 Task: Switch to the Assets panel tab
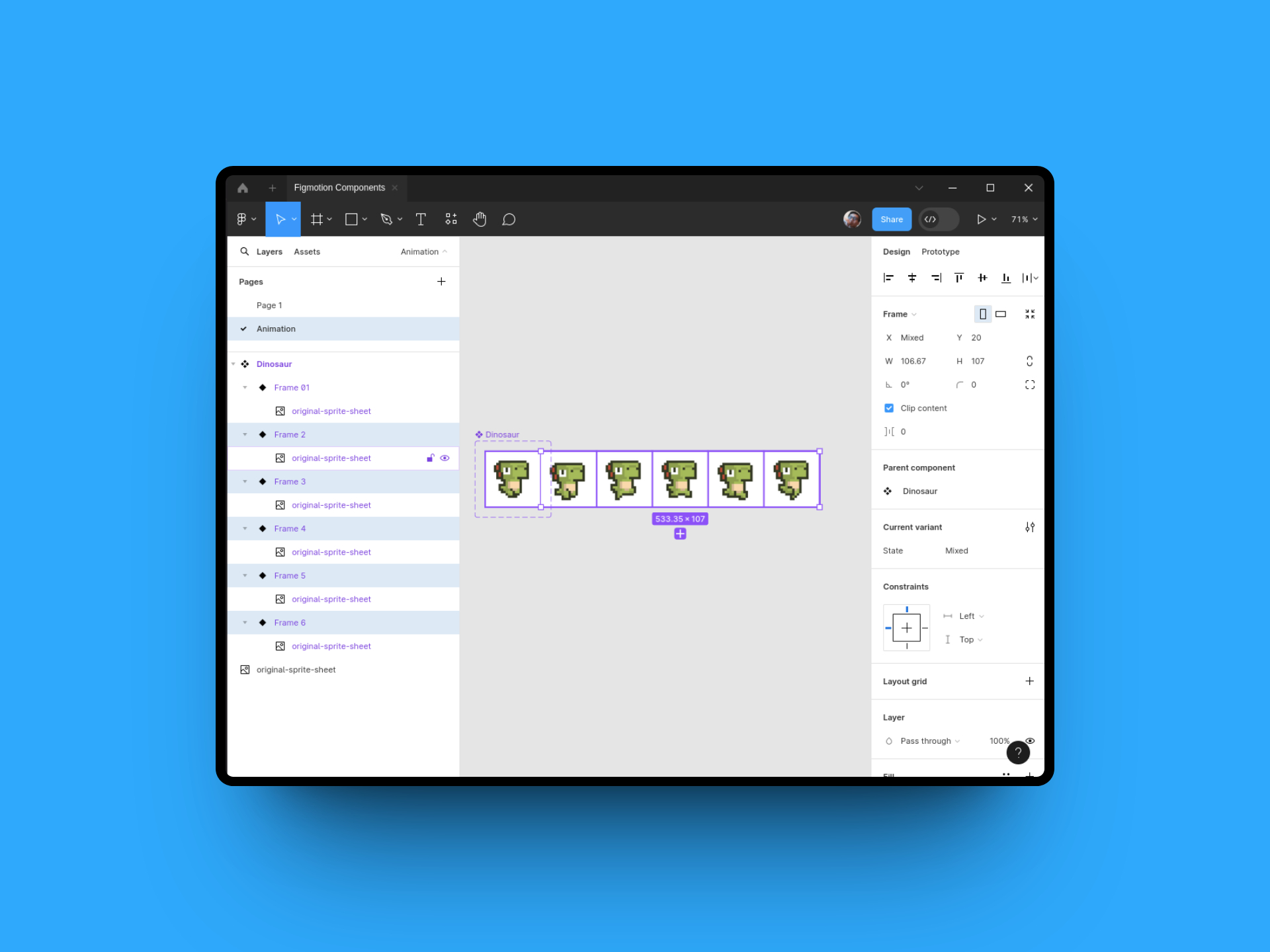point(308,251)
